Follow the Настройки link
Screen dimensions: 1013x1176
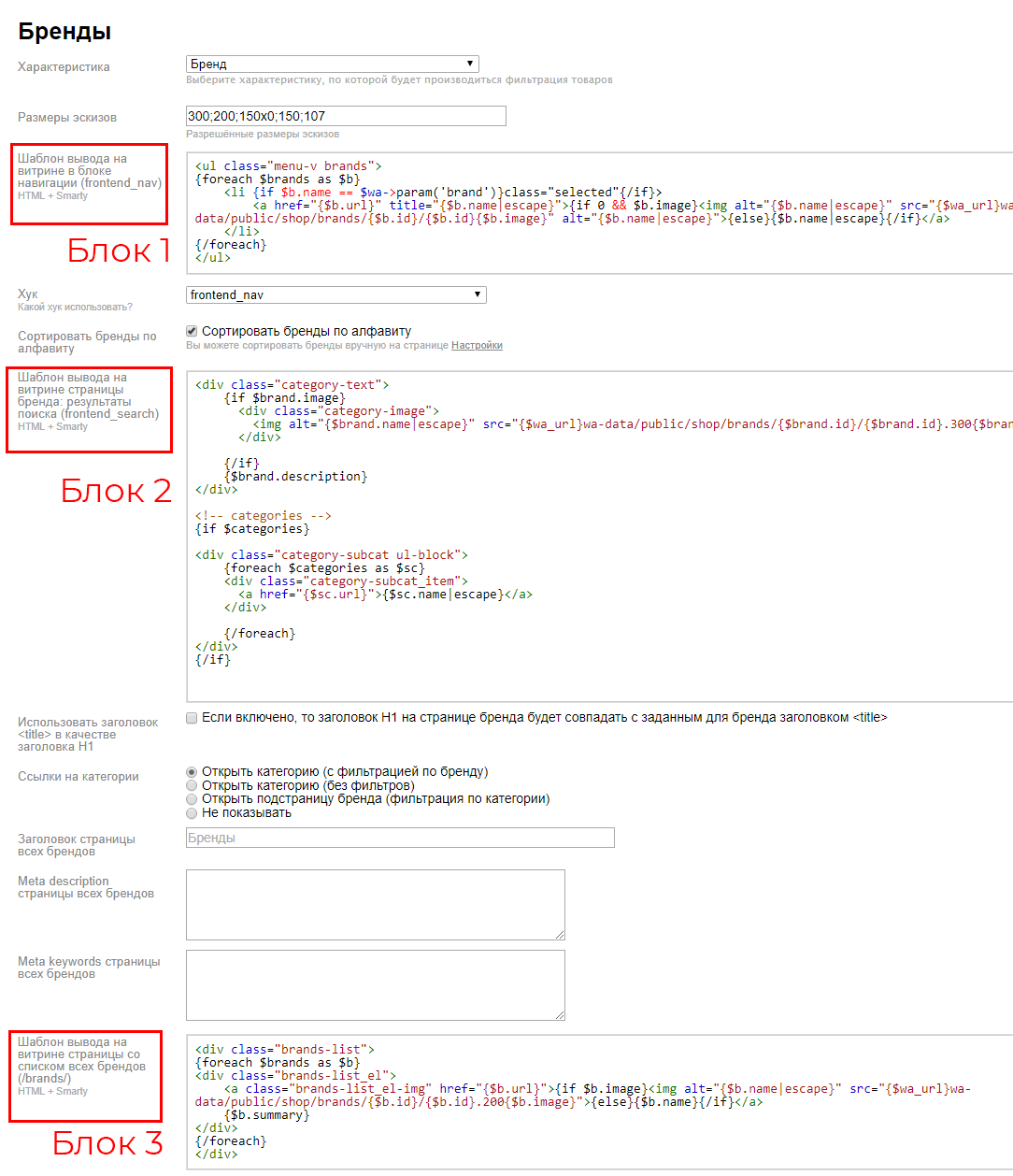(x=477, y=346)
